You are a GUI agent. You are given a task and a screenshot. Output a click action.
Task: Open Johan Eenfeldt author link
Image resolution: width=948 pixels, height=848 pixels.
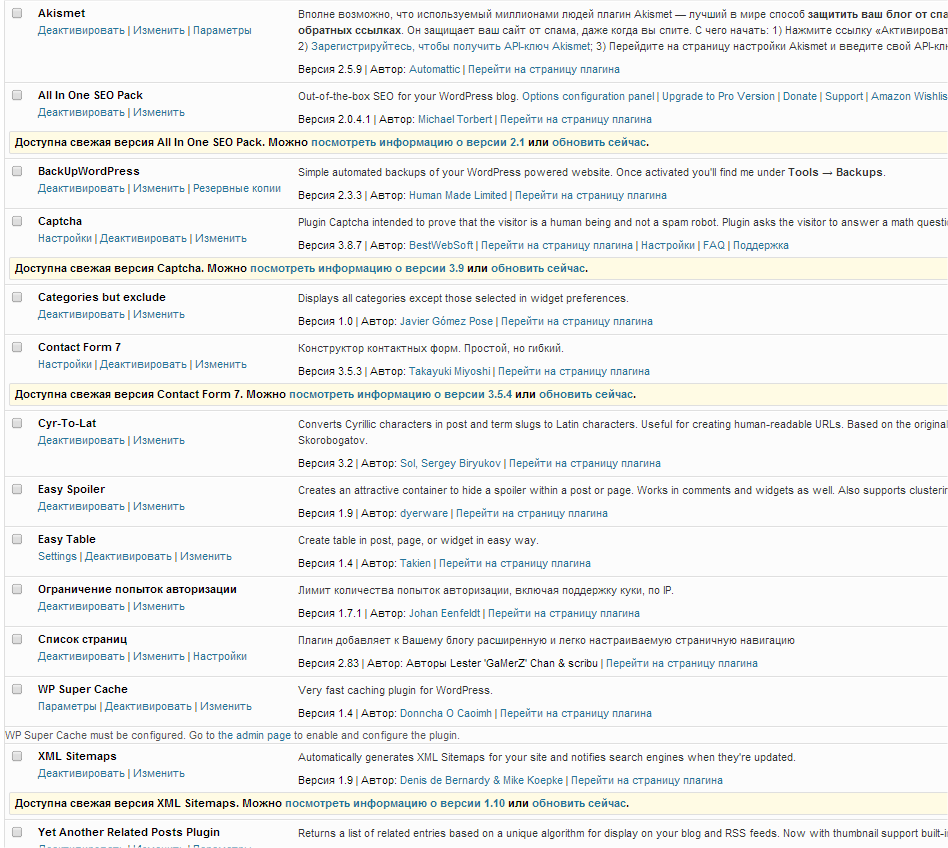point(444,613)
